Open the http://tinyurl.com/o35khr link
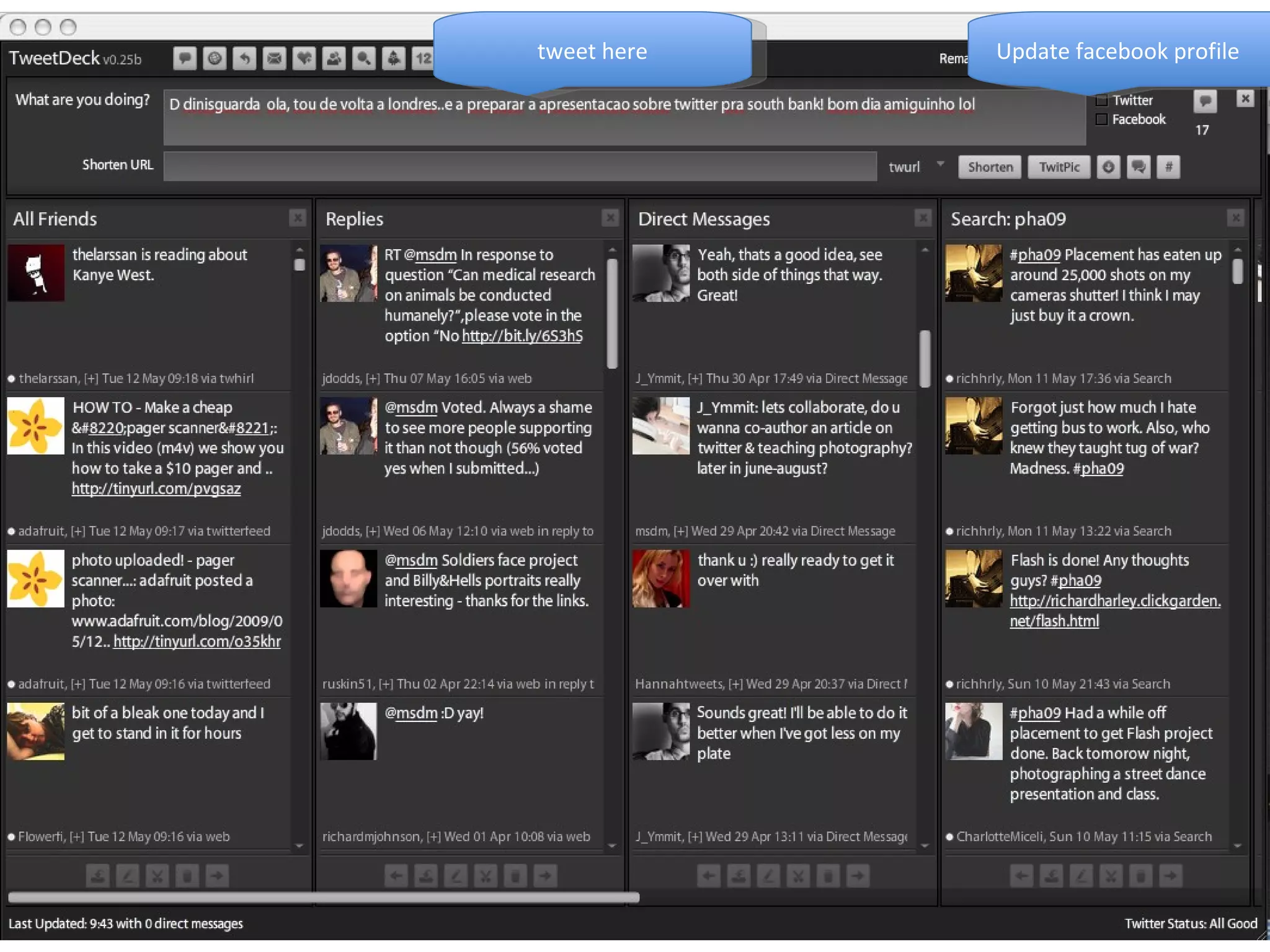The width and height of the screenshot is (1270, 952). click(x=197, y=641)
